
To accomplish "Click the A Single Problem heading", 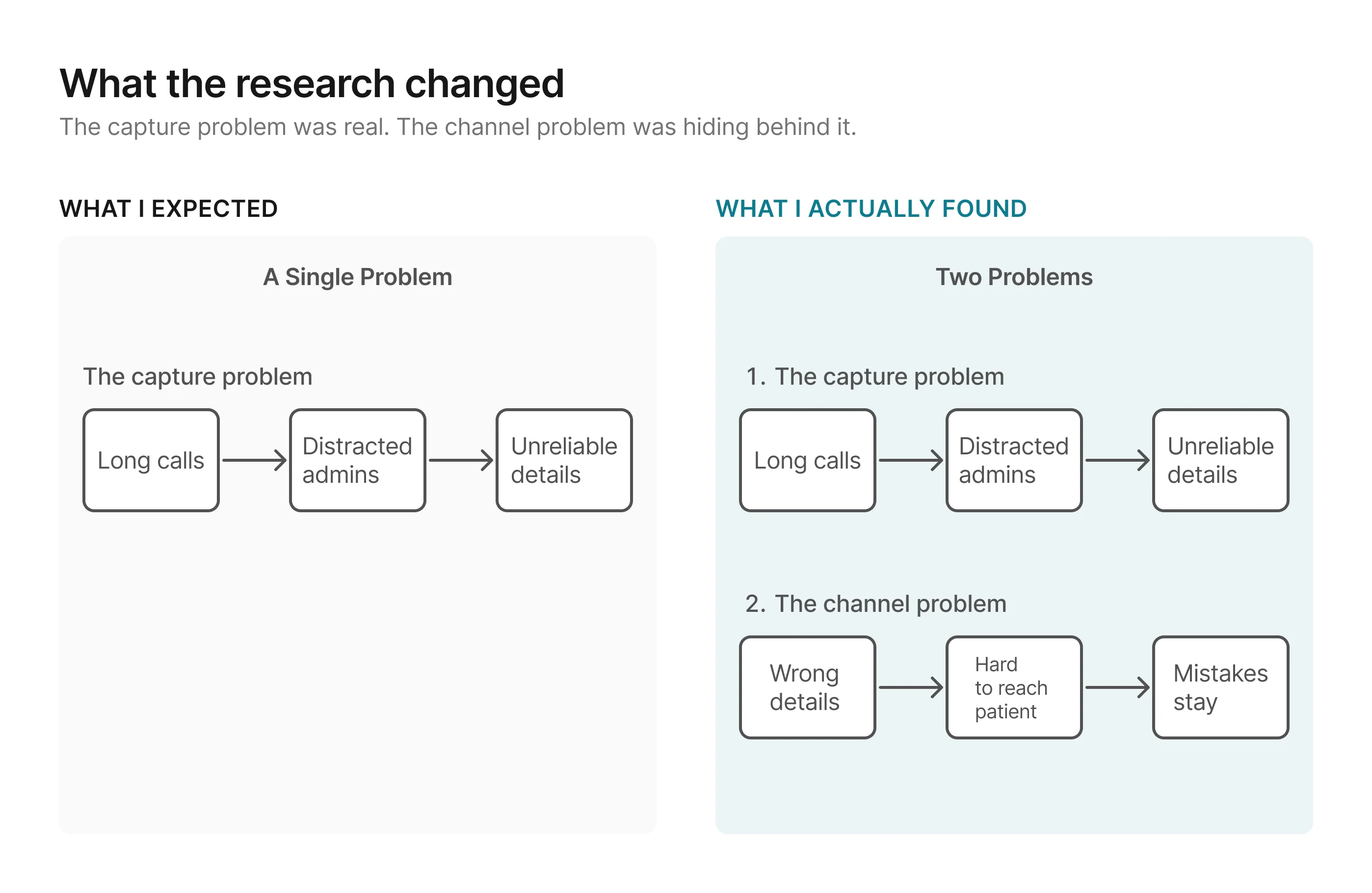I will (357, 277).
